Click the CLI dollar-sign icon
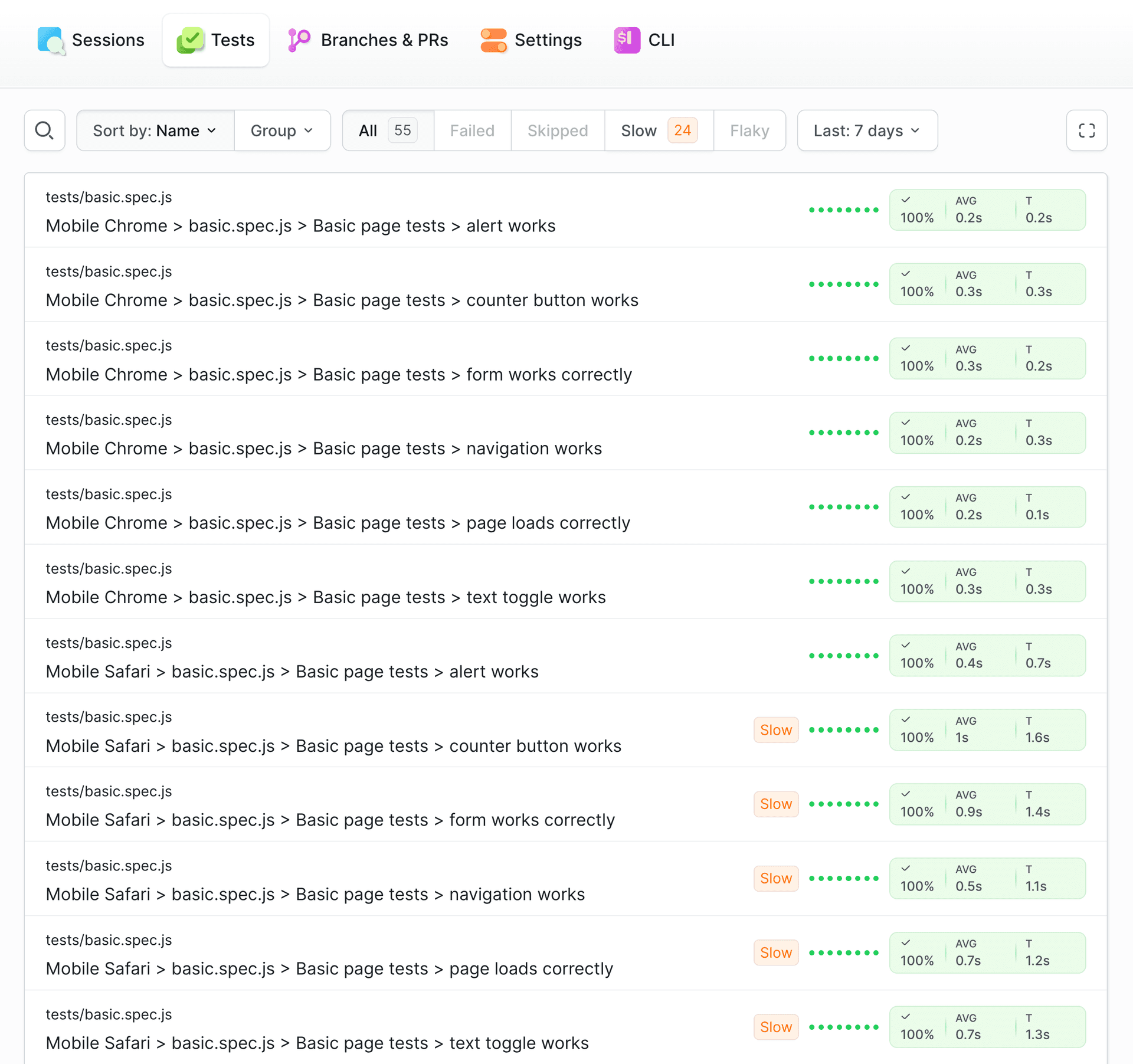Image resolution: width=1133 pixels, height=1064 pixels. click(x=626, y=40)
